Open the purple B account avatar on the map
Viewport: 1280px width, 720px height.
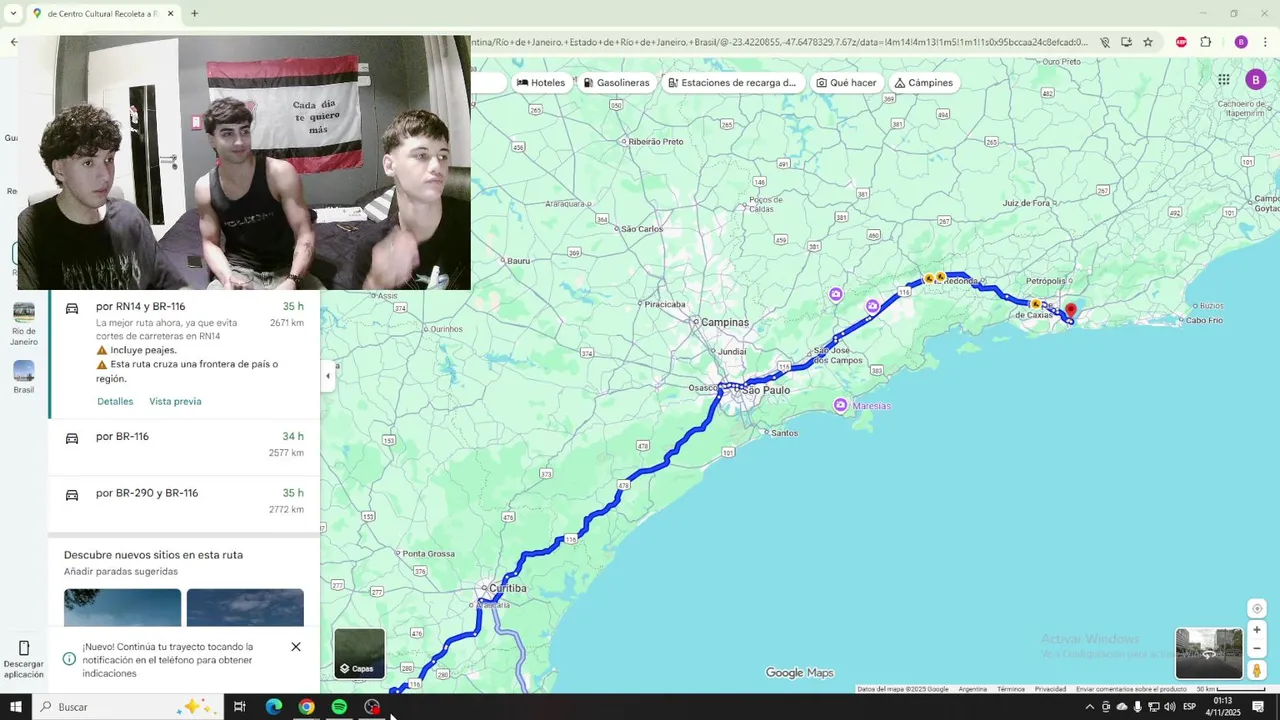click(1256, 80)
